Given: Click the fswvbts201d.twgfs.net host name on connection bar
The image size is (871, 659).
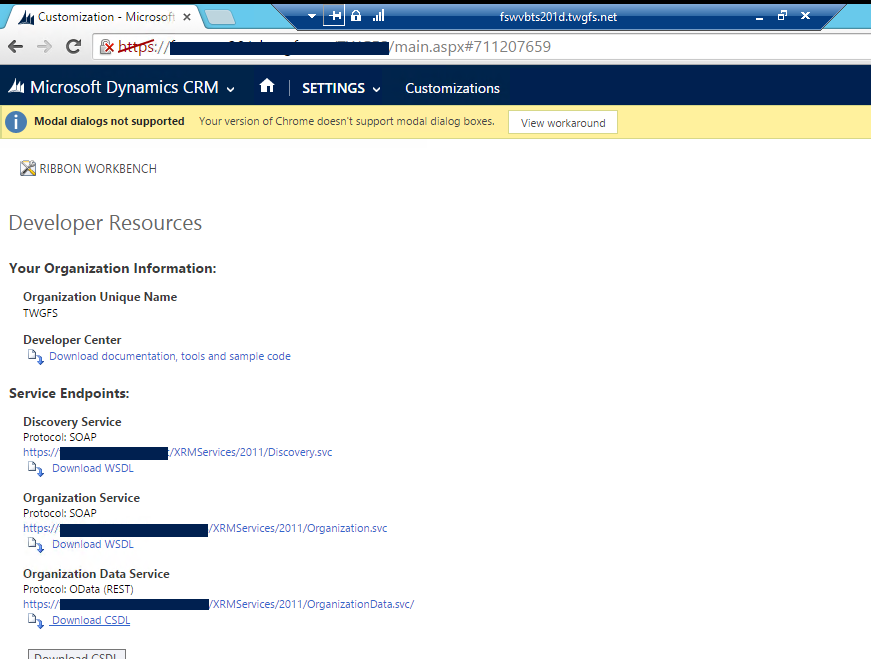Looking at the screenshot, I should pos(558,17).
